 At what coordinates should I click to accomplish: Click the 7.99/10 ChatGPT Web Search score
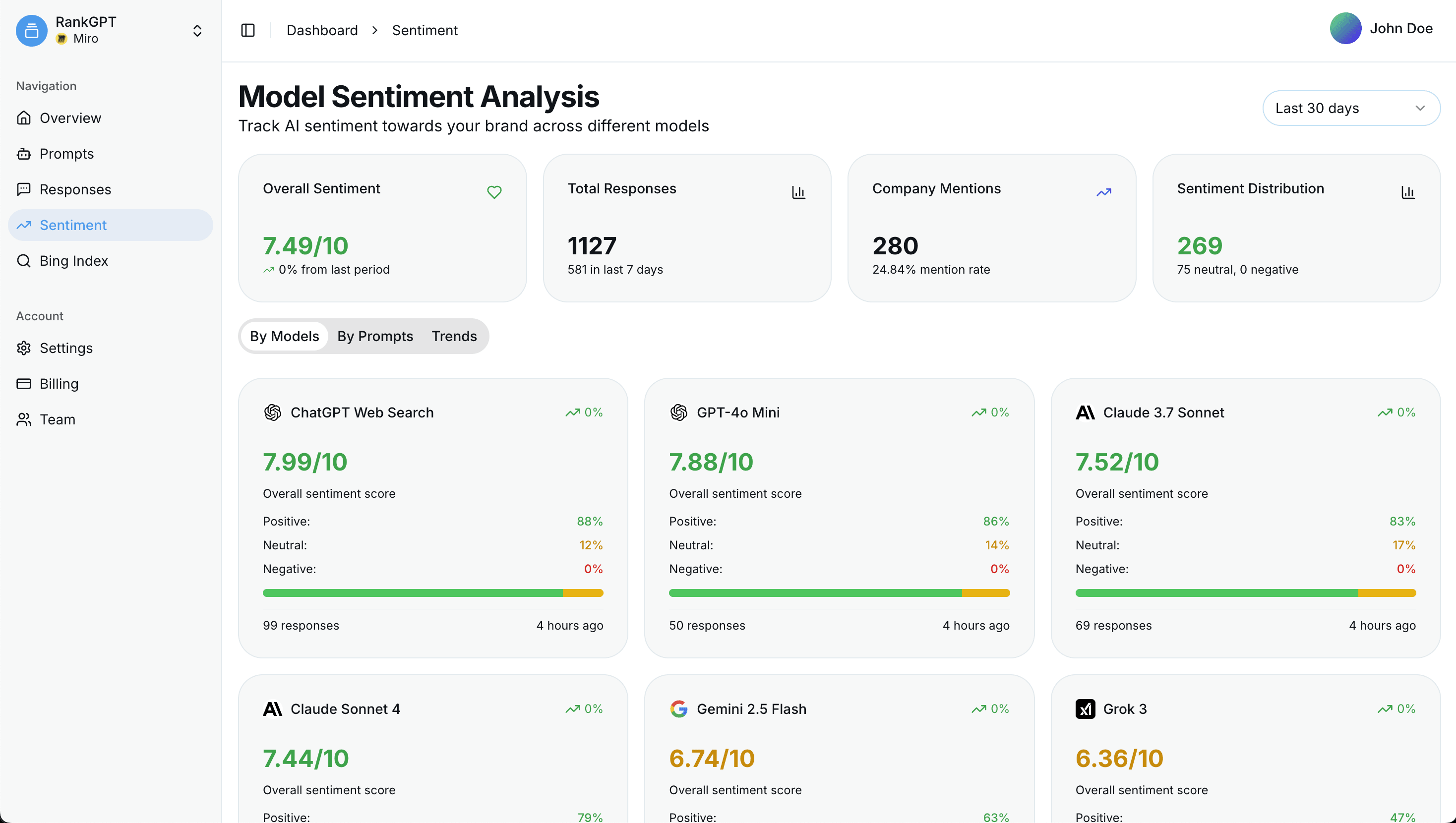tap(305, 462)
